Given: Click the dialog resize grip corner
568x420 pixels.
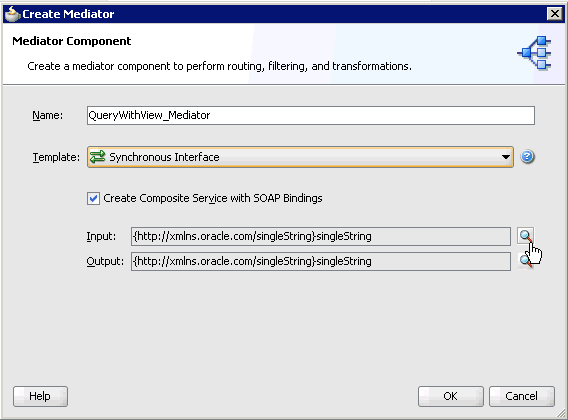Looking at the screenshot, I should pos(561,413).
